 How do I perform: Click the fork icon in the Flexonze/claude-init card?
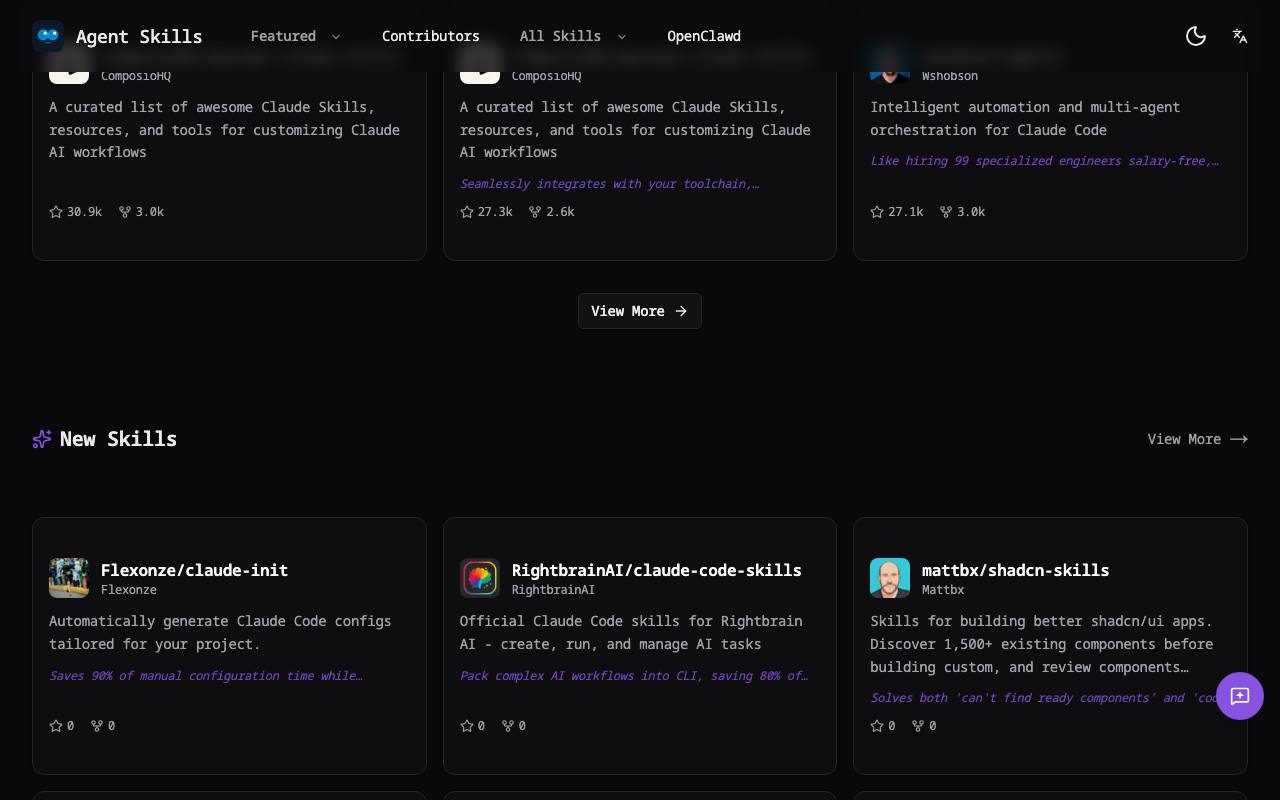click(97, 726)
